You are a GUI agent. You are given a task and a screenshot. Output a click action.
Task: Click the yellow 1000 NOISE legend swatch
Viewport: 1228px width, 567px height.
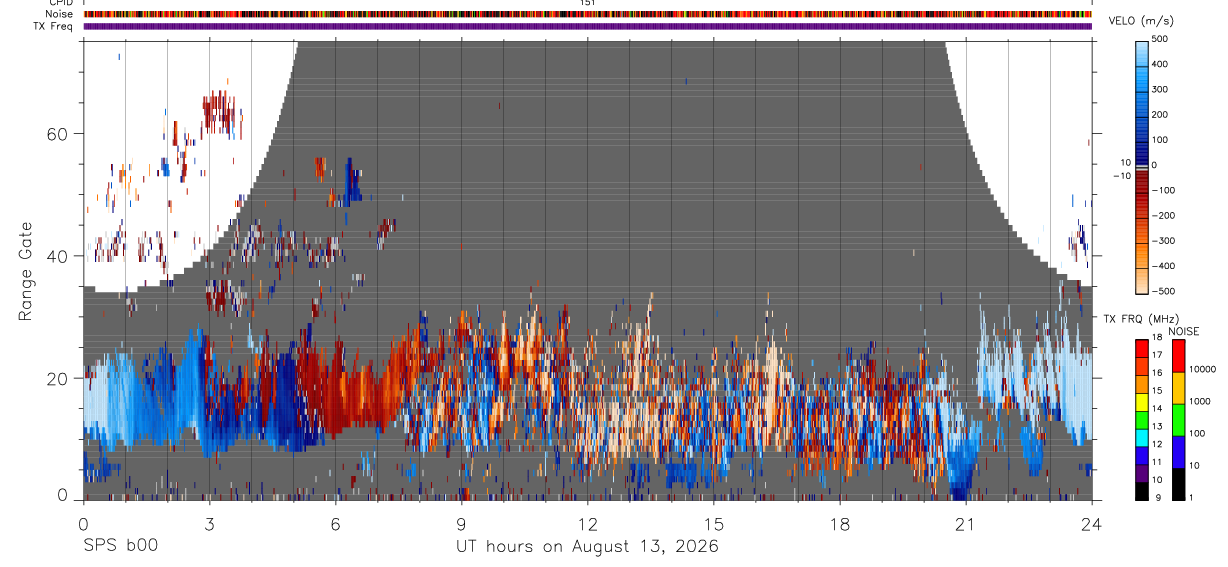[1177, 388]
